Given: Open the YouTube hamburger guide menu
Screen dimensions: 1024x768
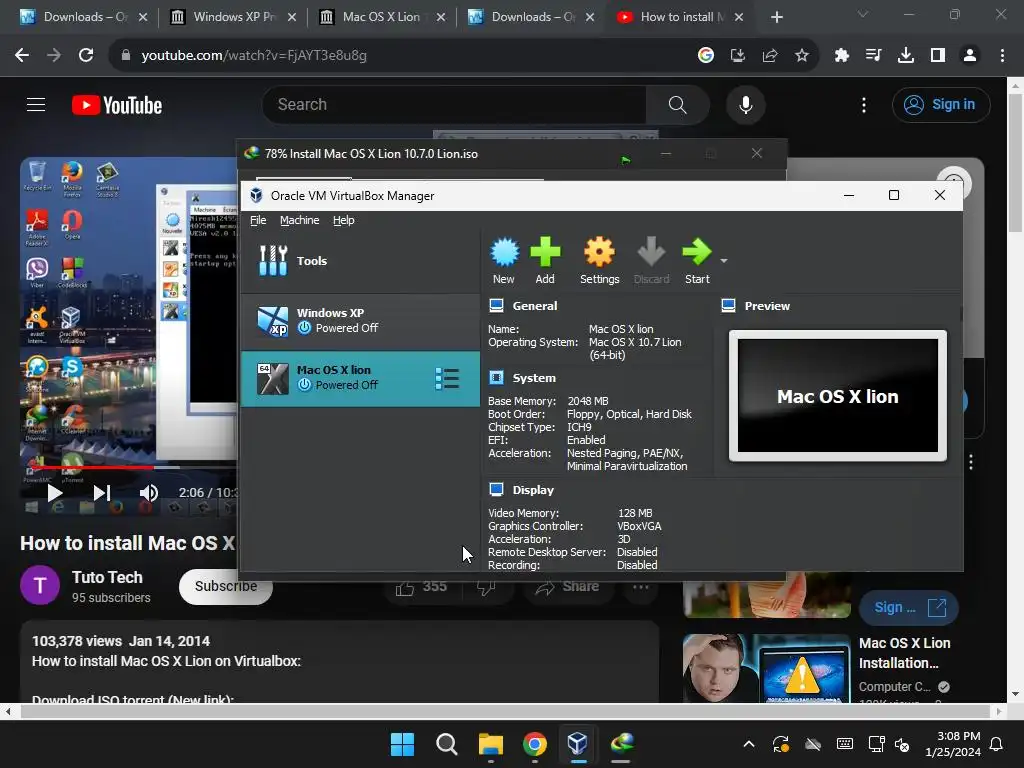Looking at the screenshot, I should coord(36,104).
